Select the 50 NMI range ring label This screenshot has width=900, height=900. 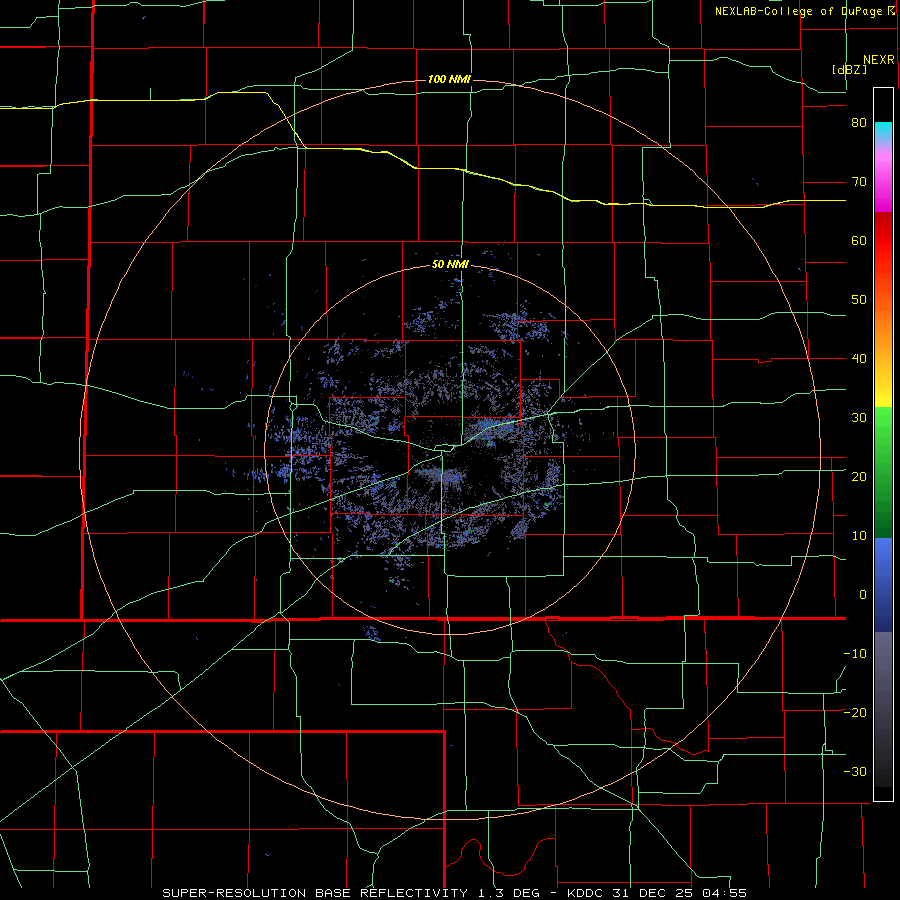(450, 265)
